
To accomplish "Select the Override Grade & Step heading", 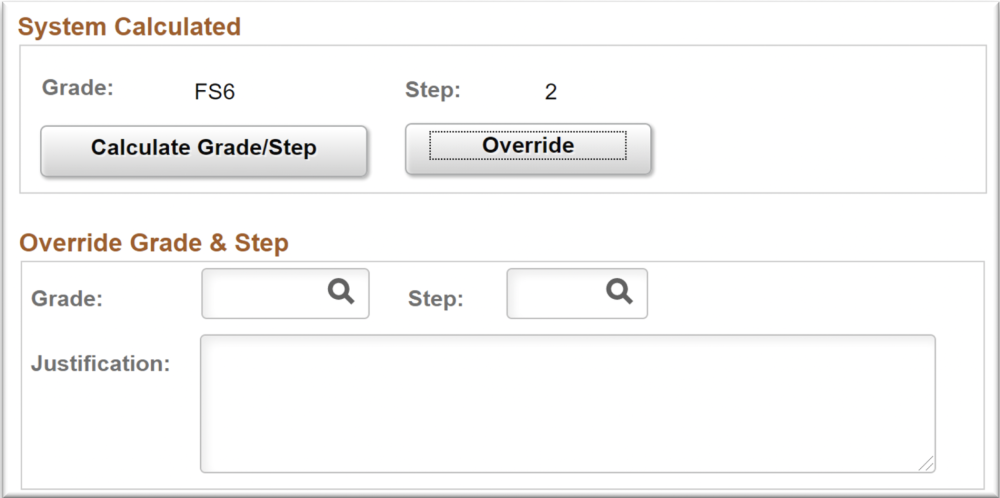I will pos(154,242).
